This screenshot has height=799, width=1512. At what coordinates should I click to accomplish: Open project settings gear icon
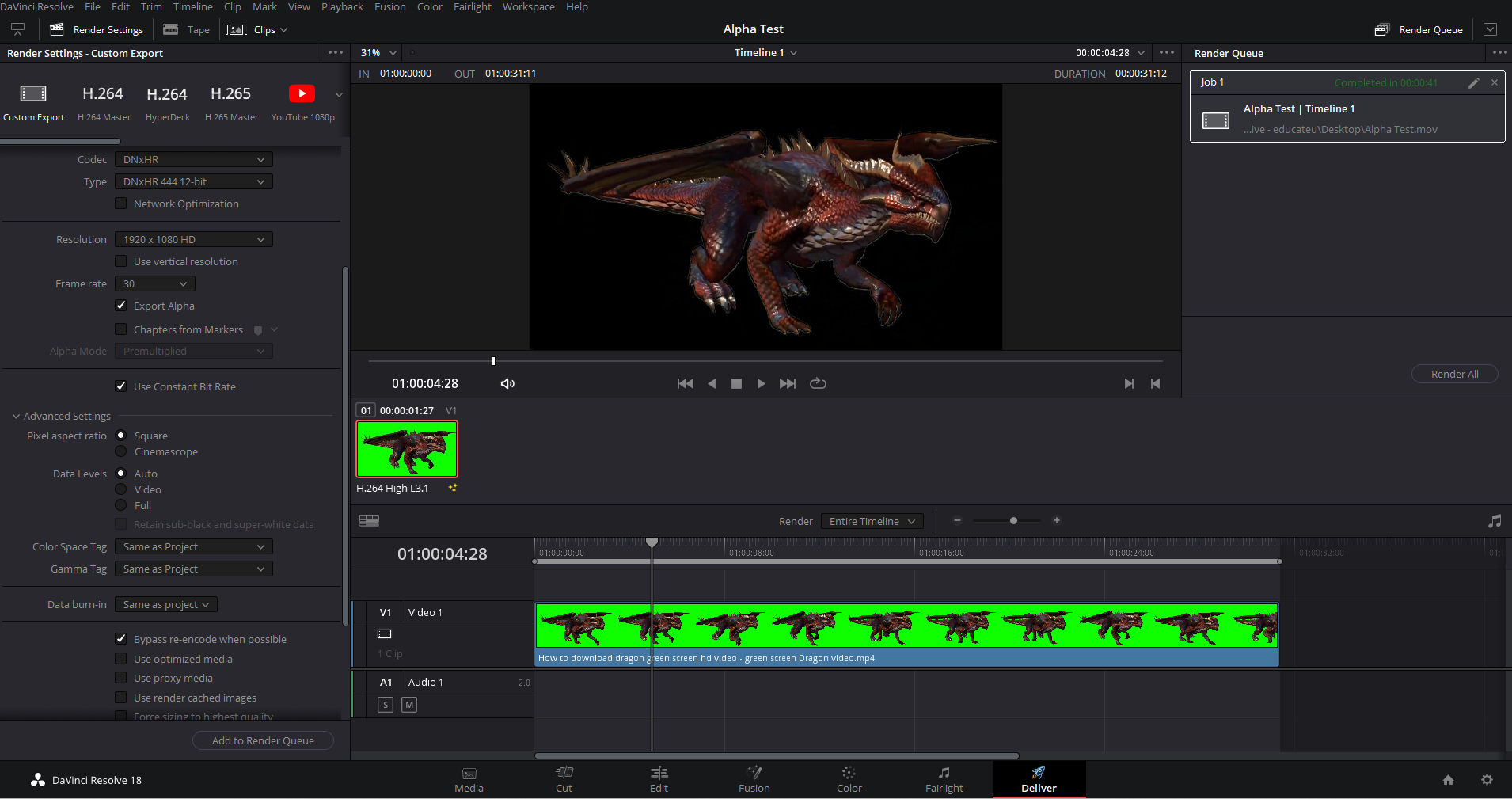pos(1487,780)
